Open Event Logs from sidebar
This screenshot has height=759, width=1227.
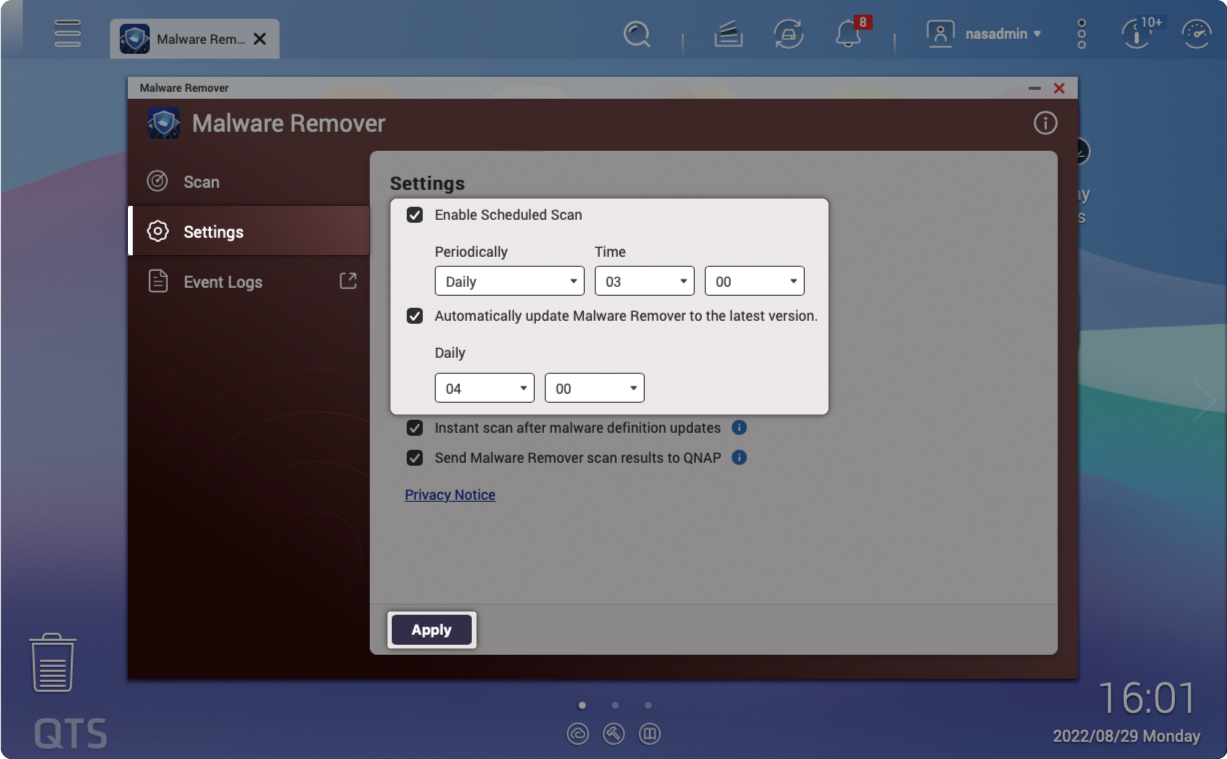[223, 282]
